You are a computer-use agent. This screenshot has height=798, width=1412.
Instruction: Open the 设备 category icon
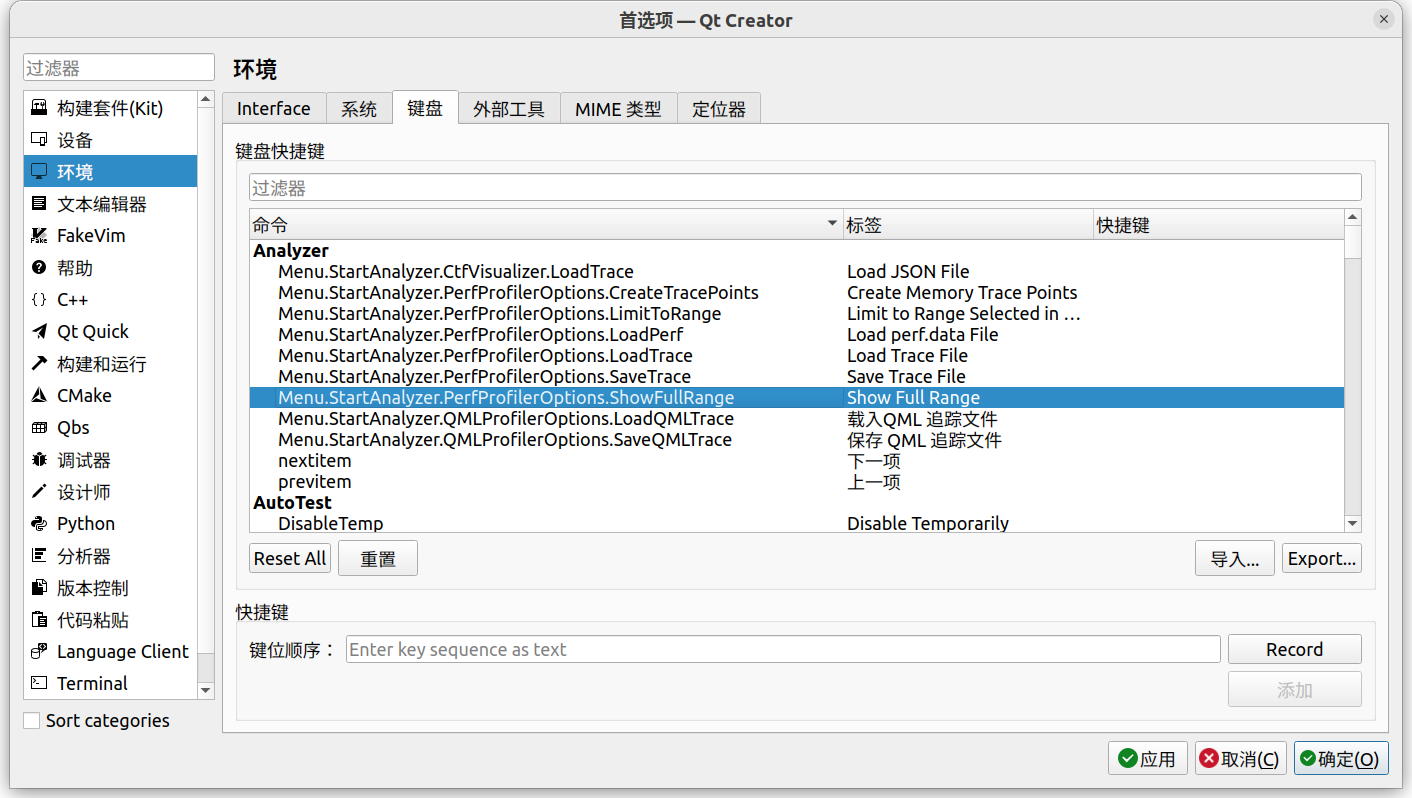click(x=39, y=140)
